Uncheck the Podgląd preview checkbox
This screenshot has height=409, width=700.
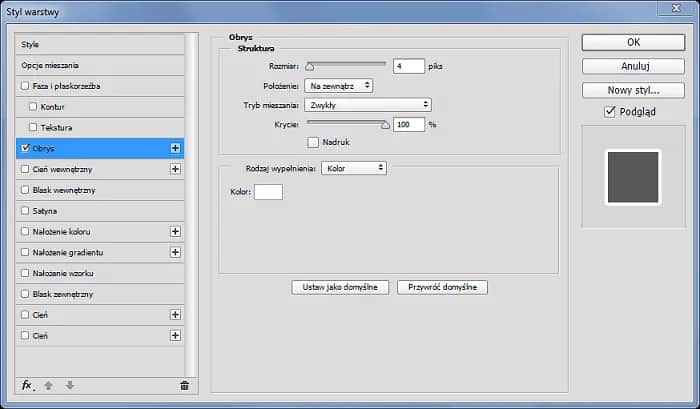610,112
